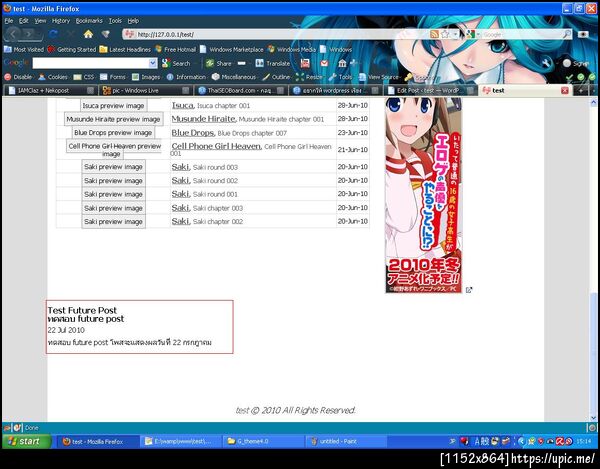Open the Musunde Hiraite title link
This screenshot has width=600, height=469.
203,119
